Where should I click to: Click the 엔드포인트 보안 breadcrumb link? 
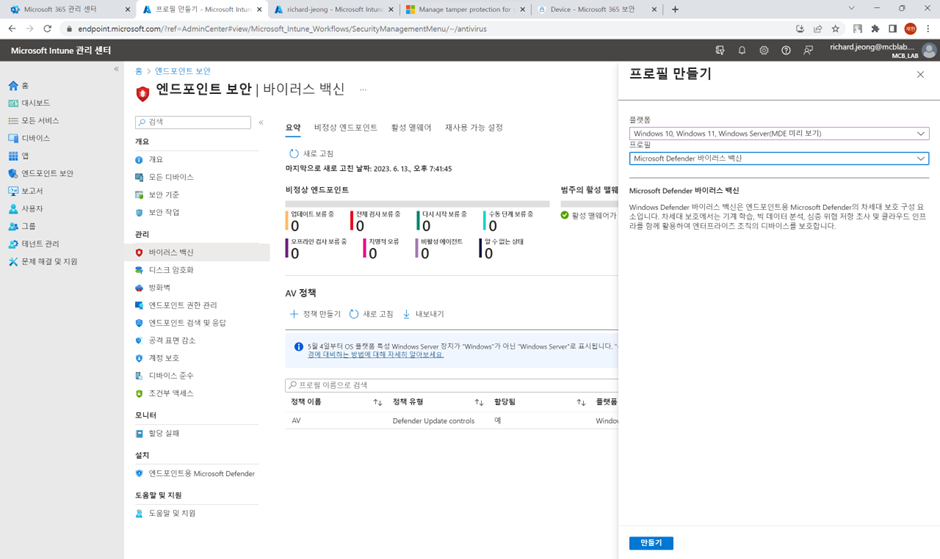182,71
